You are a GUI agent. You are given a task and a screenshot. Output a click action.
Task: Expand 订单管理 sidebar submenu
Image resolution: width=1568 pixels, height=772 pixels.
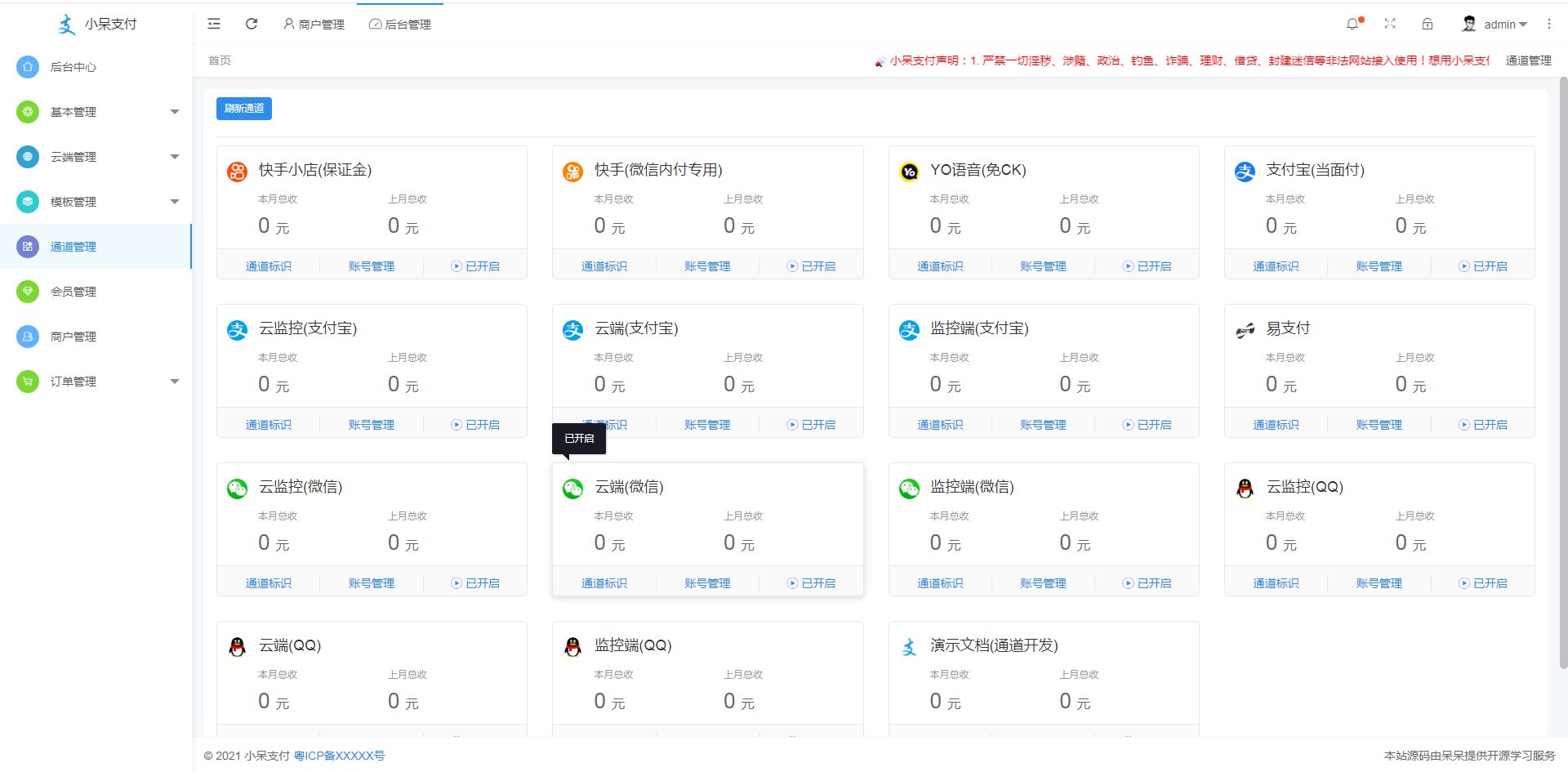pos(96,382)
